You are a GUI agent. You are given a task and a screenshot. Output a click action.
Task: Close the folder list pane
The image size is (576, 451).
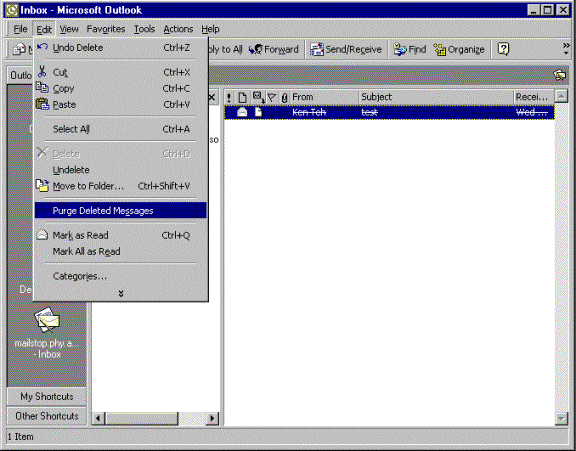(x=212, y=97)
